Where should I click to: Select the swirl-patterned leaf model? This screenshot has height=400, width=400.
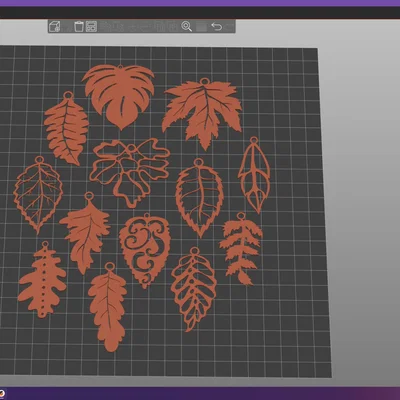coord(145,250)
